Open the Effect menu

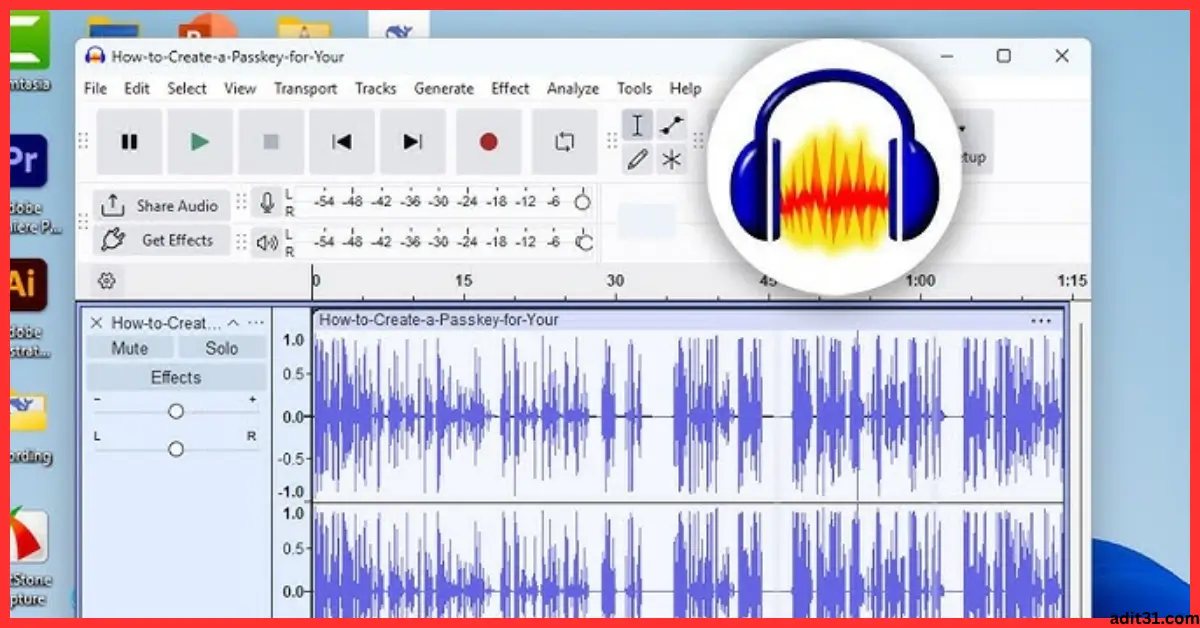click(x=510, y=89)
